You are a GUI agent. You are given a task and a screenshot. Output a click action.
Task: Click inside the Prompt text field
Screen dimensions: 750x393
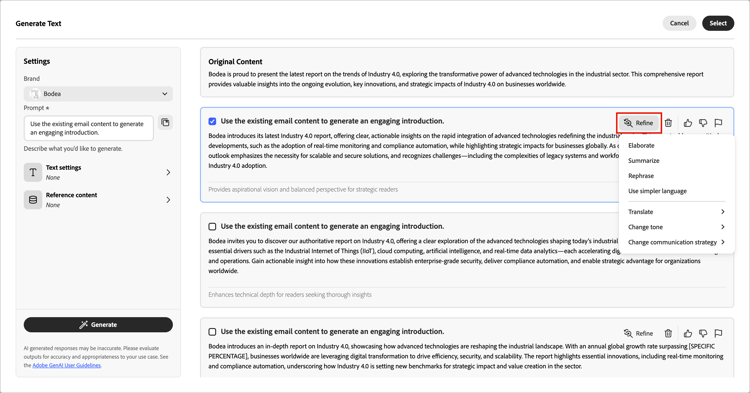coord(88,128)
